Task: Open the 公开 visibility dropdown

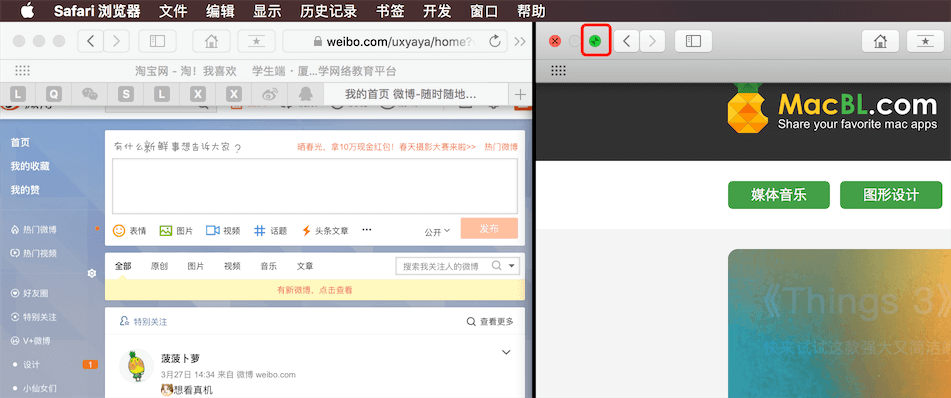Action: pyautogui.click(x=437, y=231)
